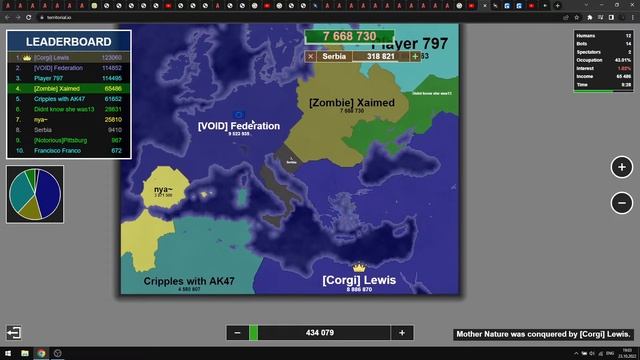Click the map zoom in plus button
Image resolution: width=640 pixels, height=360 pixels.
tap(622, 167)
